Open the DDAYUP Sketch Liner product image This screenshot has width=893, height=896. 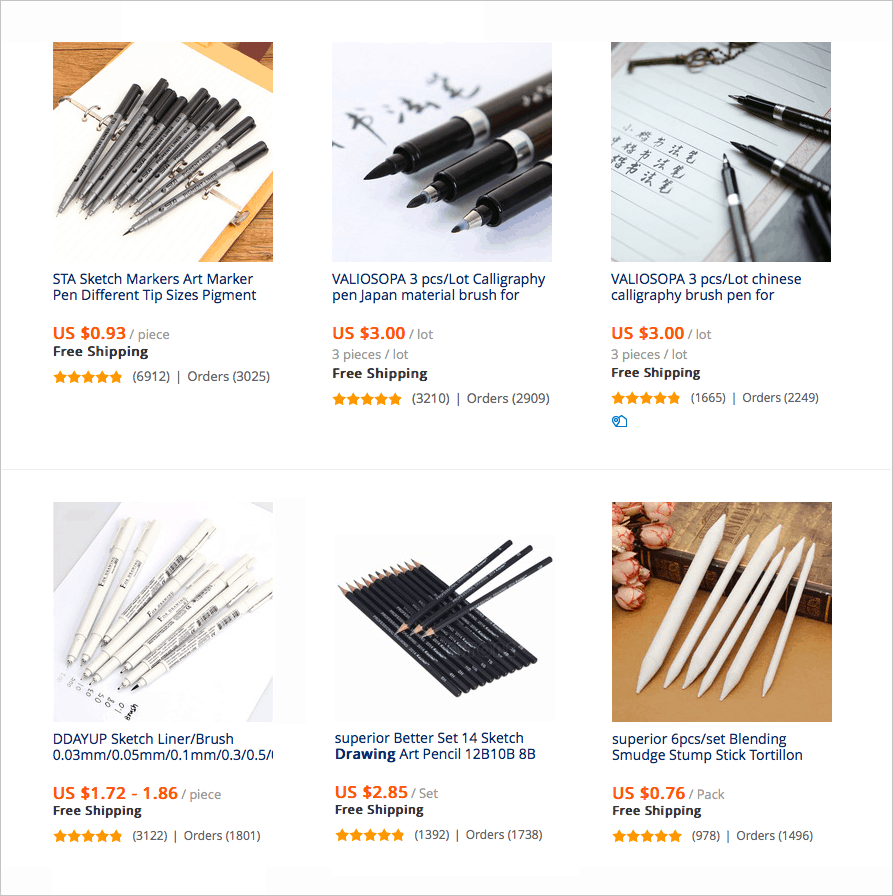coord(163,612)
